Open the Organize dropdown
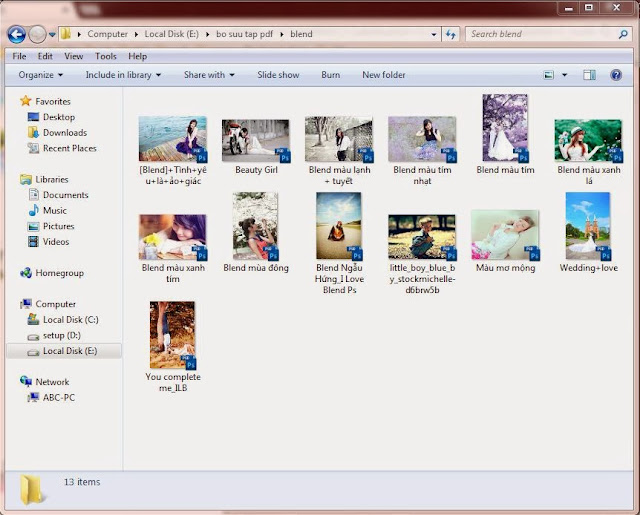This screenshot has height=515, width=640. (x=40, y=75)
